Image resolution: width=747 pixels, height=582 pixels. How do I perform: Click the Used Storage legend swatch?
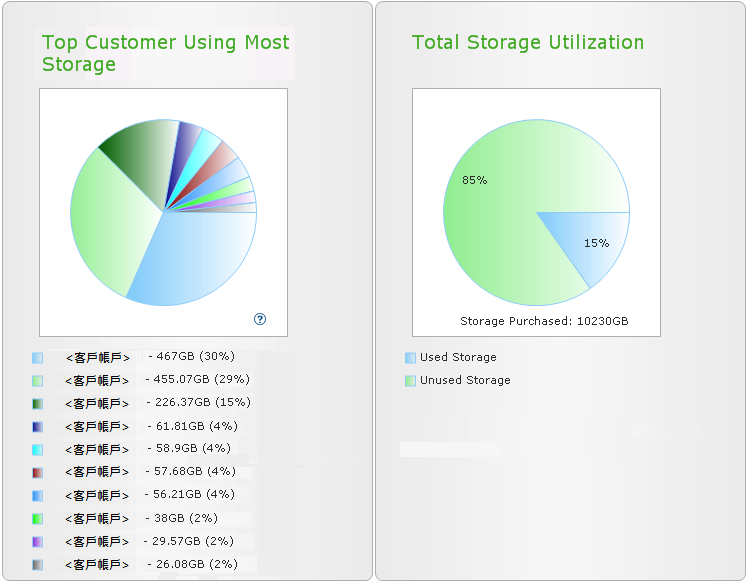pyautogui.click(x=410, y=357)
